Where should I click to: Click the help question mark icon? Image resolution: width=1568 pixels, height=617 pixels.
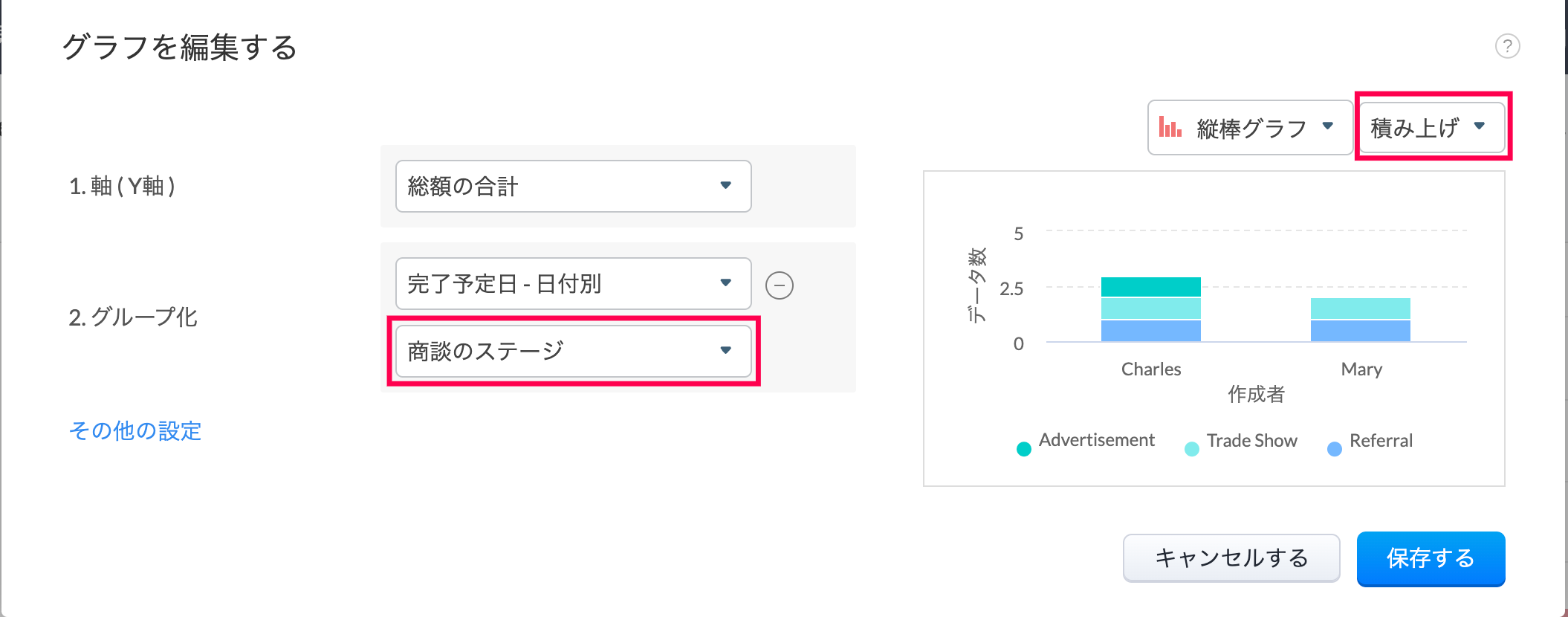[1507, 47]
